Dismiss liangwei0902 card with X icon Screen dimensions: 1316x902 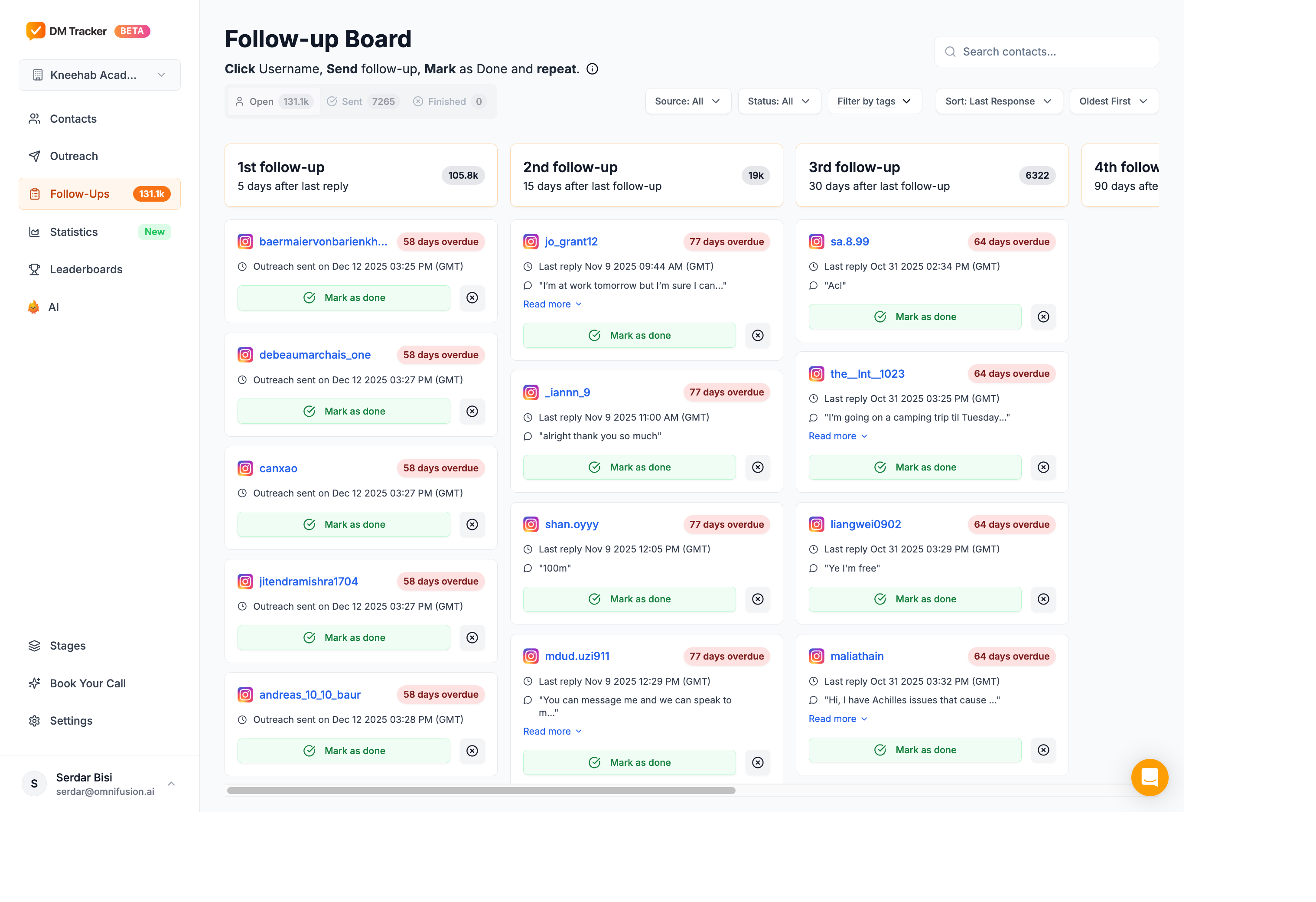(x=1043, y=599)
